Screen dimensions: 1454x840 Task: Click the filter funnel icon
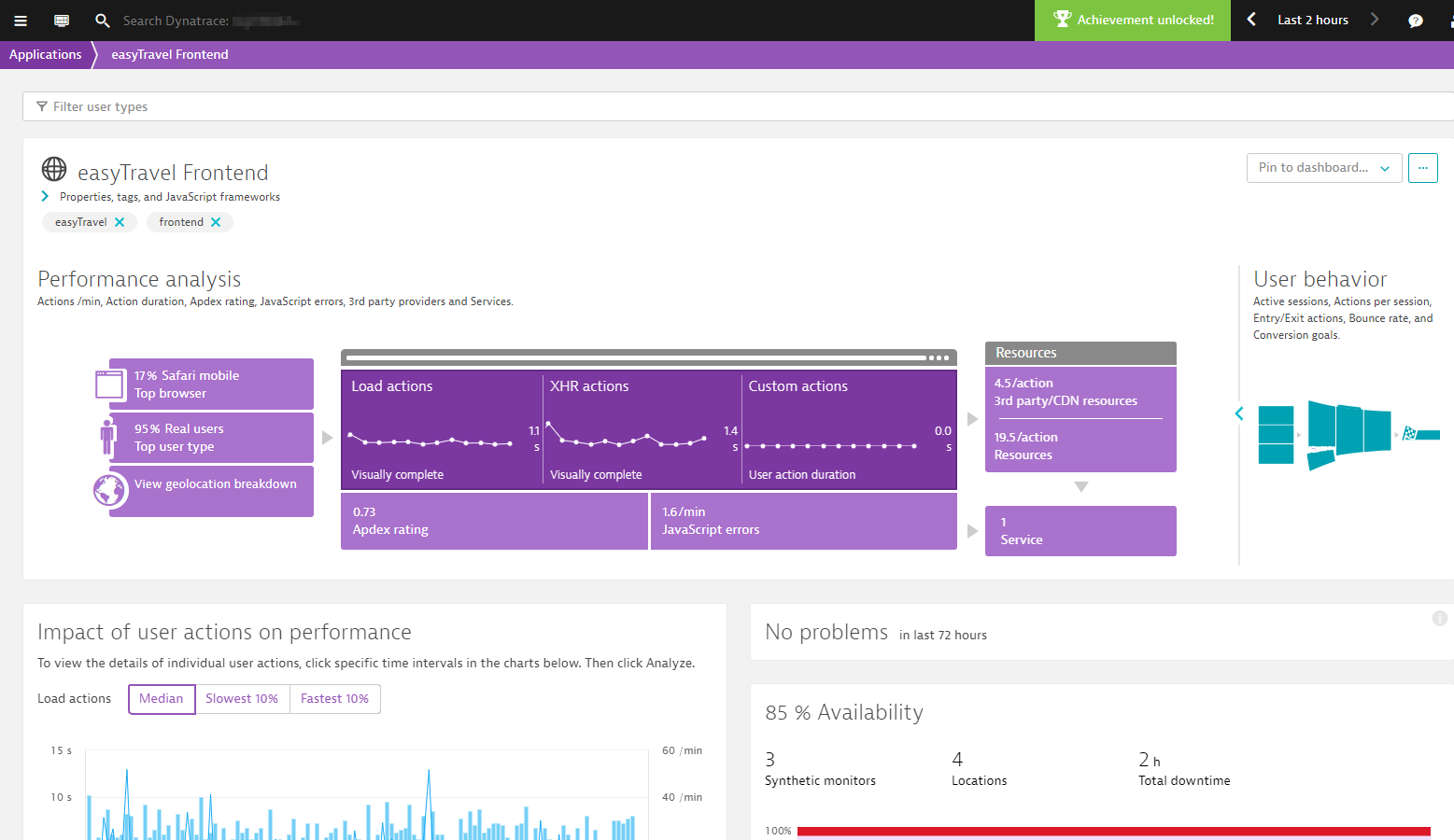(x=41, y=106)
